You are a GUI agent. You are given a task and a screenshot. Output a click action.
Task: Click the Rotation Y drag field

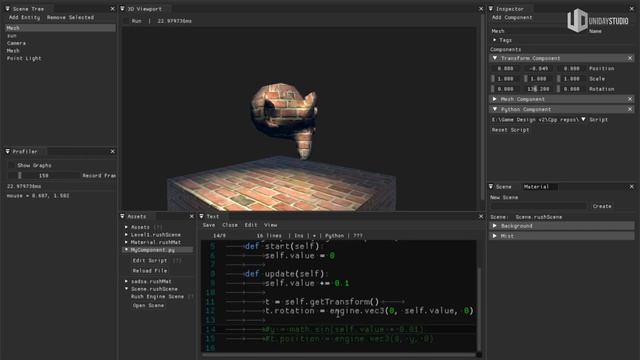538,89
